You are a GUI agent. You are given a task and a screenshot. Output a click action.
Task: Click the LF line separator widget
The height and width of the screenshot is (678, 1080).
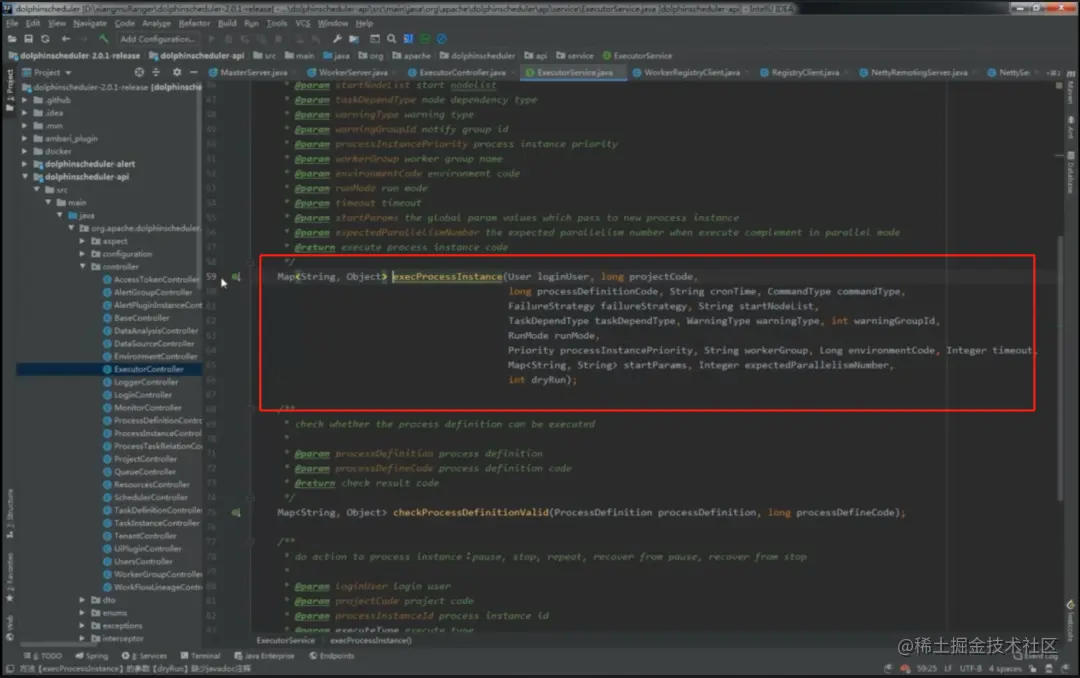[948, 668]
